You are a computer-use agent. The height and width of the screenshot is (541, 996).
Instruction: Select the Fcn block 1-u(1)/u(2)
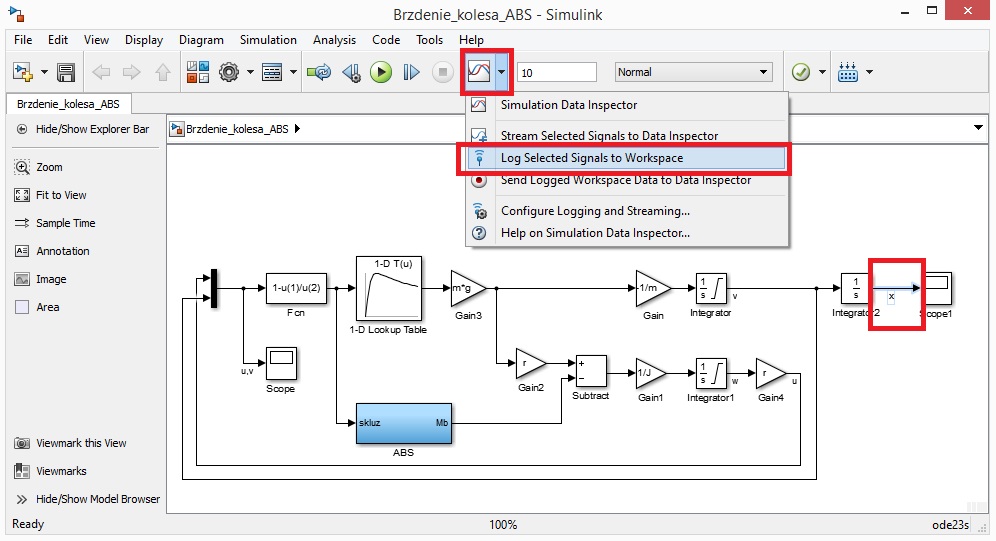coord(297,289)
